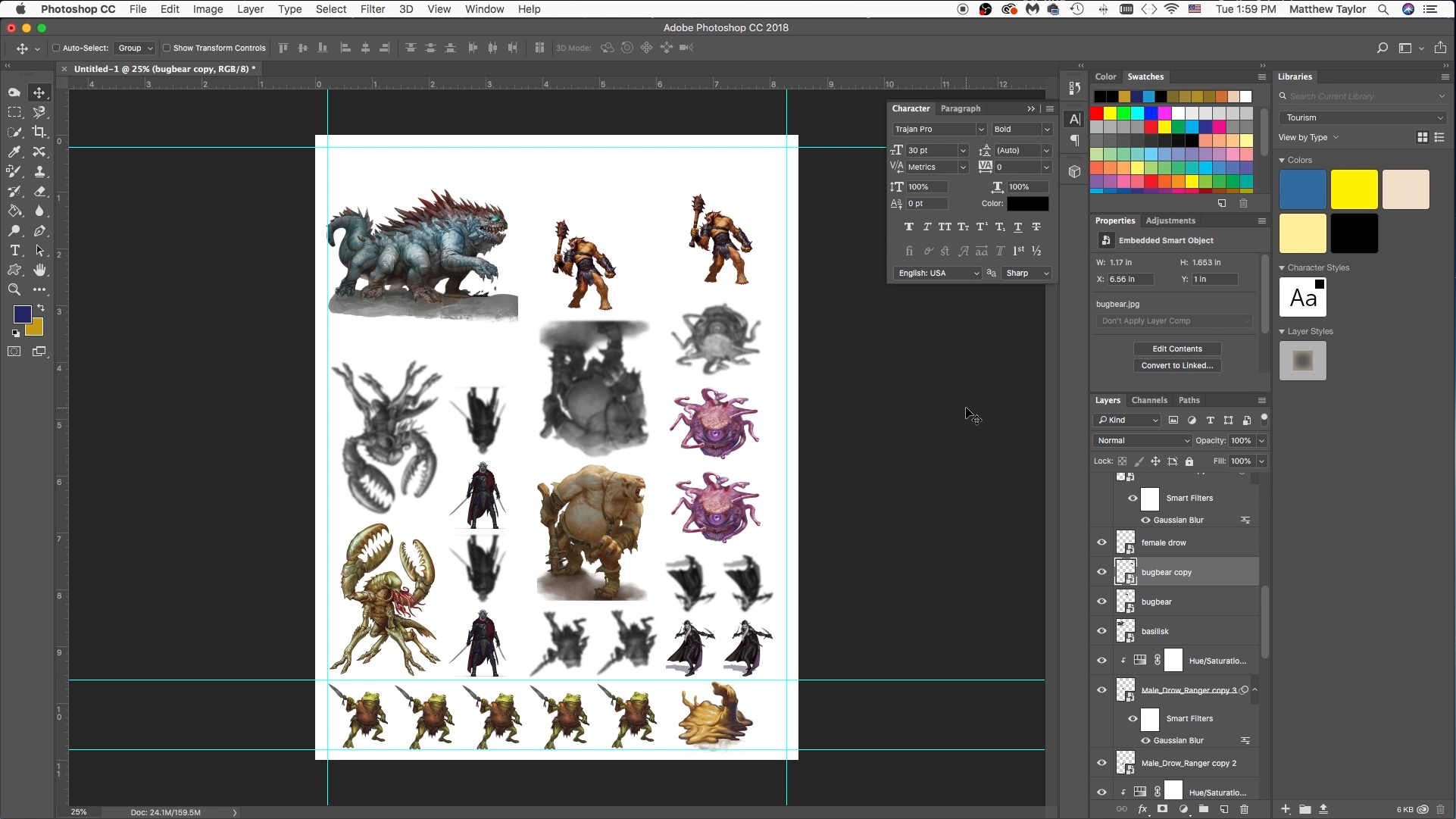Select the Move tool
This screenshot has width=1456, height=819.
[39, 92]
